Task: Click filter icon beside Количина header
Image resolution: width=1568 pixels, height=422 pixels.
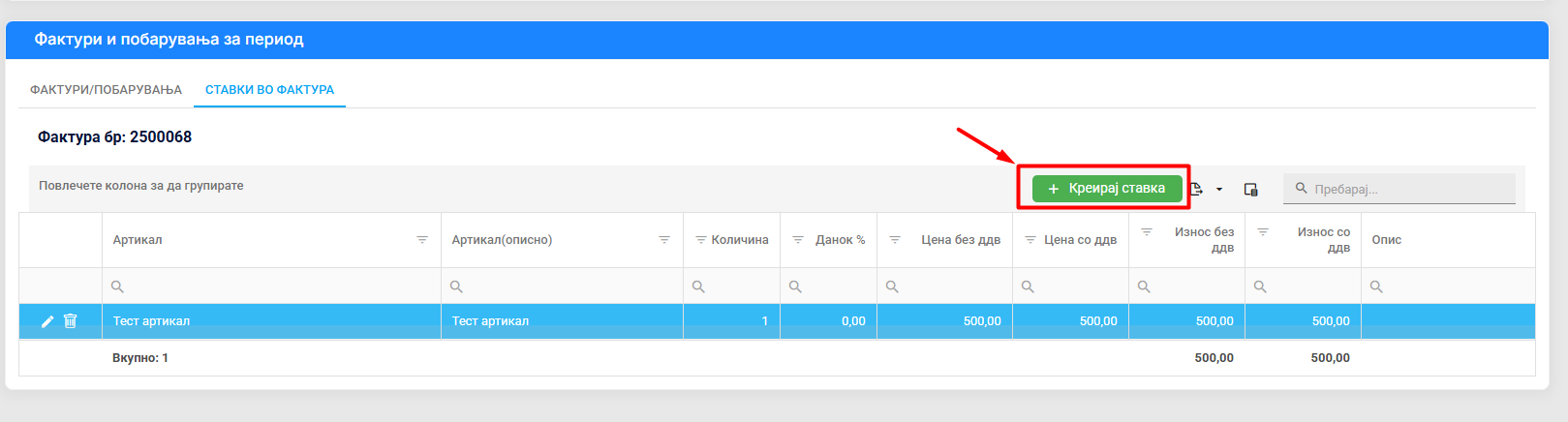Action: click(x=700, y=240)
